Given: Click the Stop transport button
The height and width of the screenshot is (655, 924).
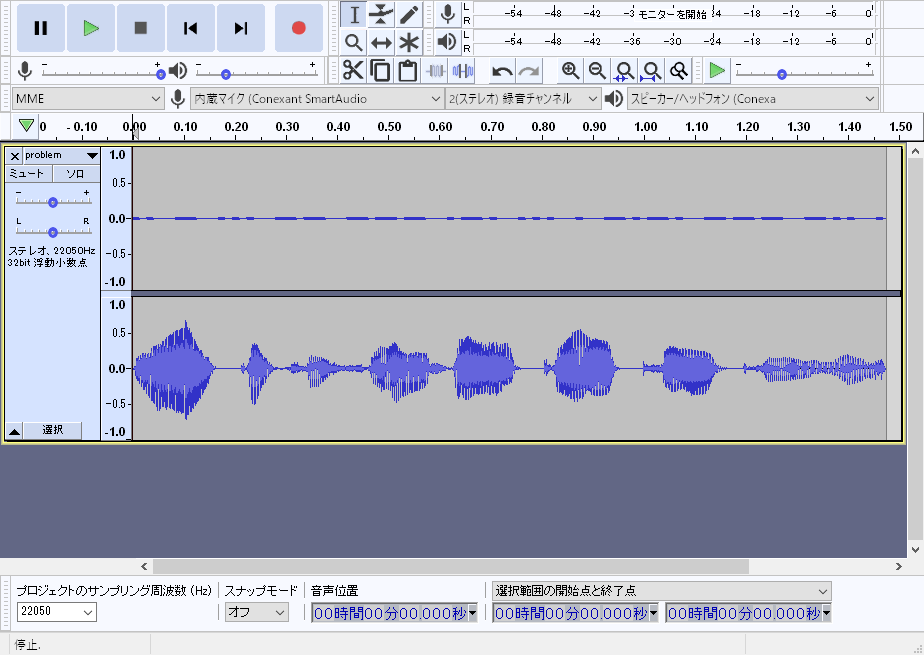Looking at the screenshot, I should tap(141, 28).
